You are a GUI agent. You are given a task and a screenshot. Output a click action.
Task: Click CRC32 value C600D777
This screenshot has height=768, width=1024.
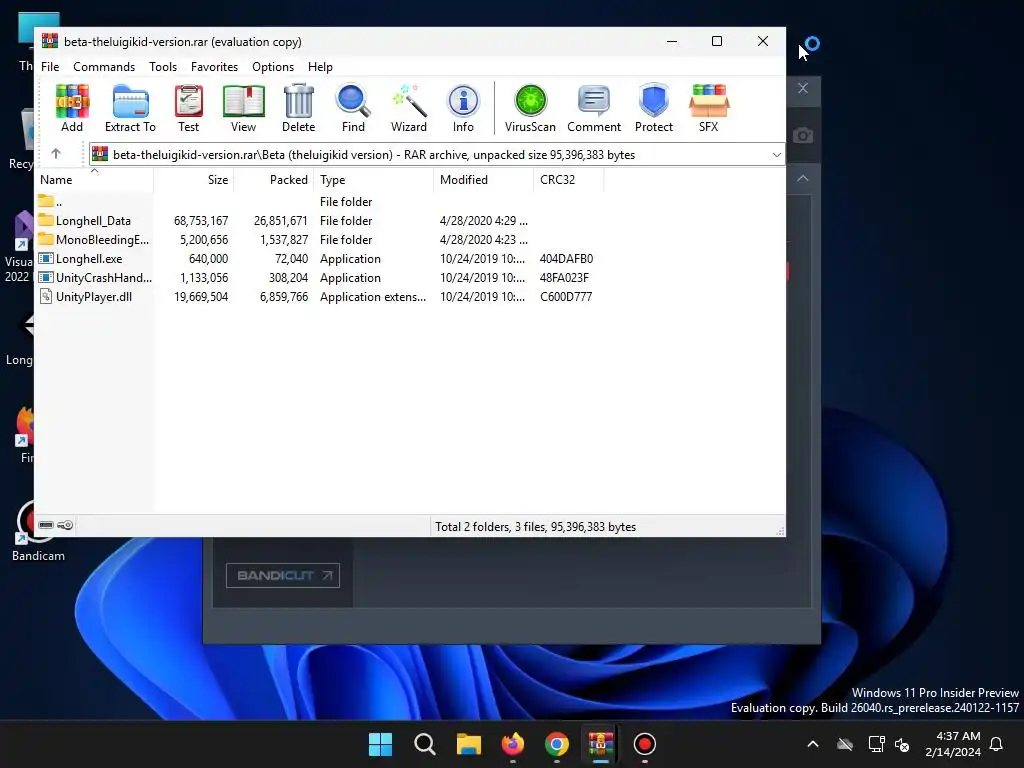pyautogui.click(x=566, y=296)
